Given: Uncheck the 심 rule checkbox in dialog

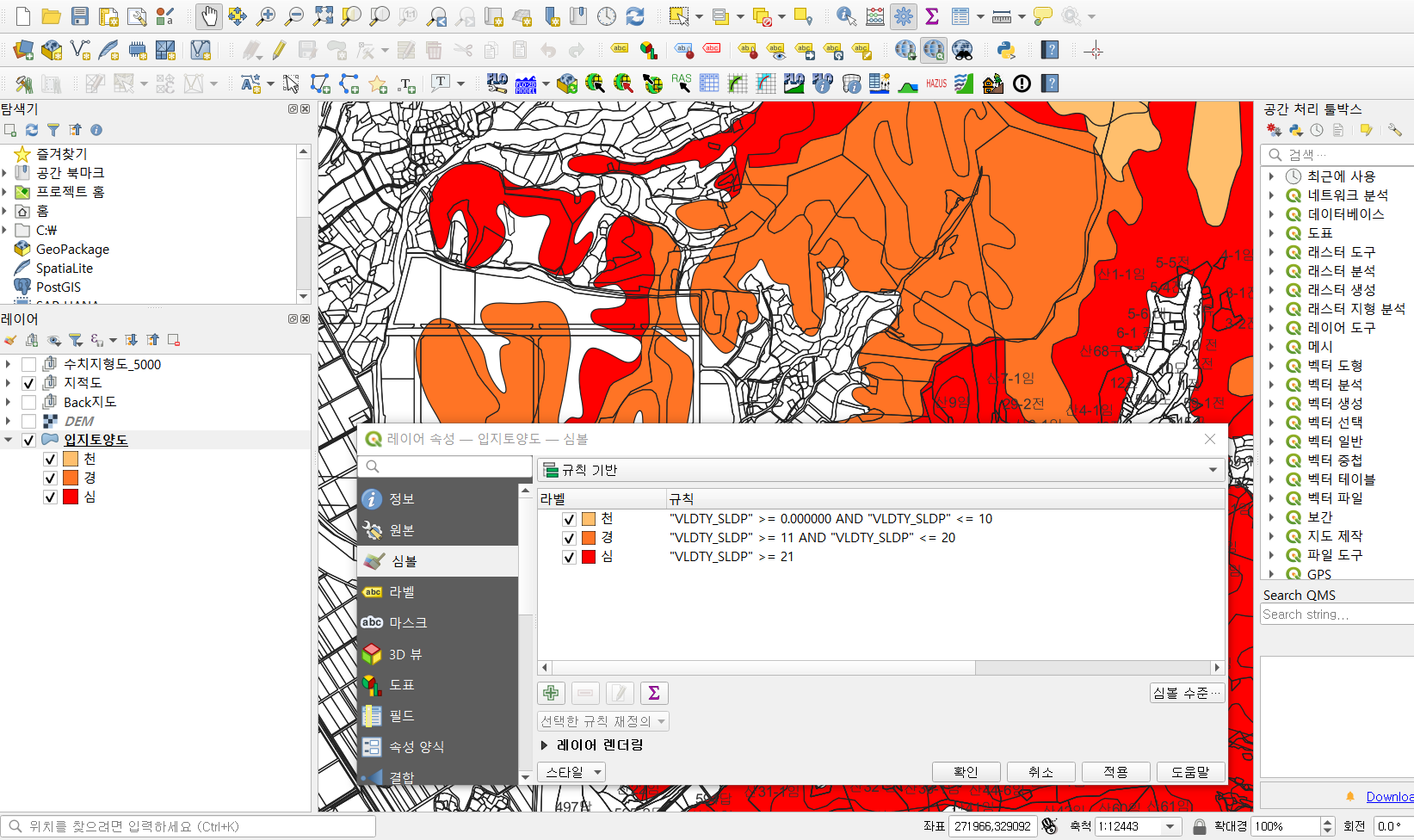Looking at the screenshot, I should 569,557.
